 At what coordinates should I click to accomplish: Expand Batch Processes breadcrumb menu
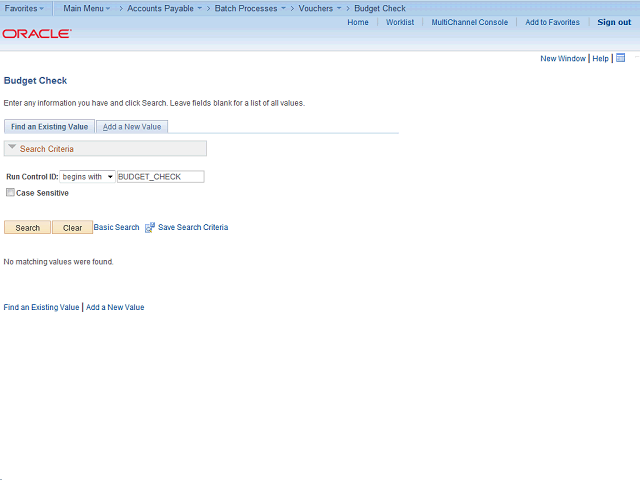pos(250,8)
